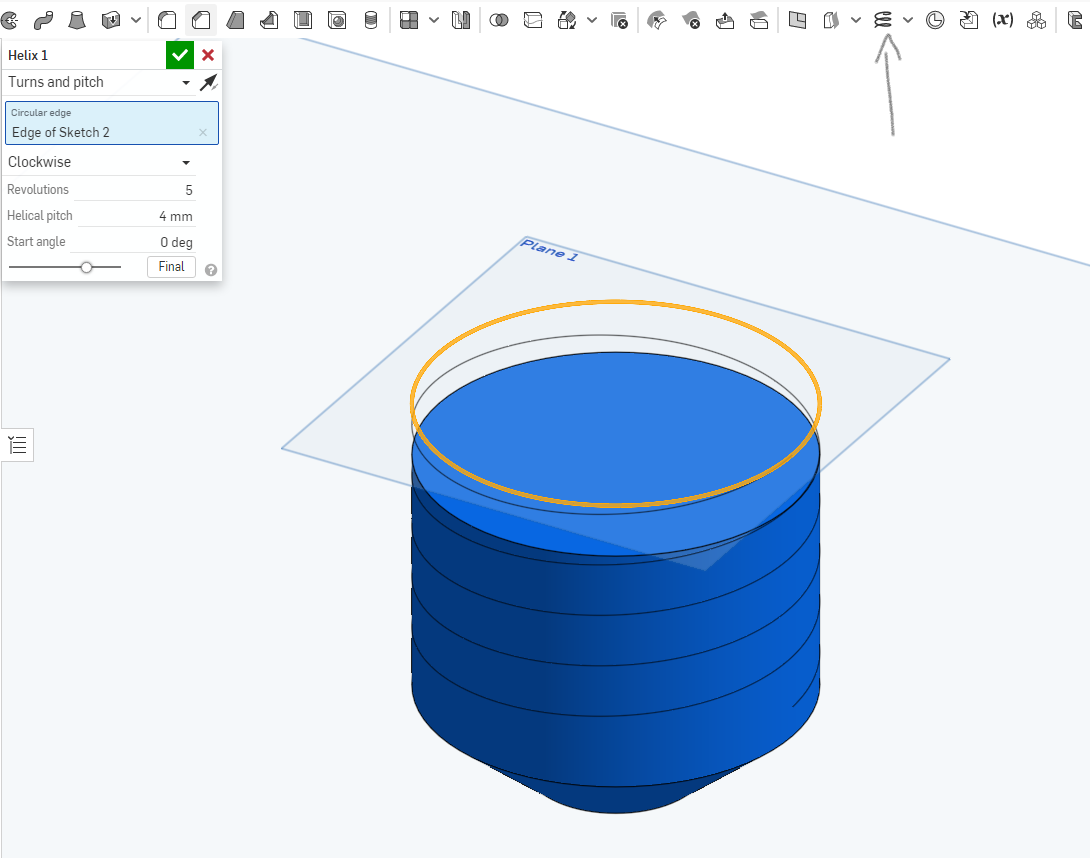The image size is (1090, 858).
Task: Click the Circular edge selection field
Action: pos(112,123)
